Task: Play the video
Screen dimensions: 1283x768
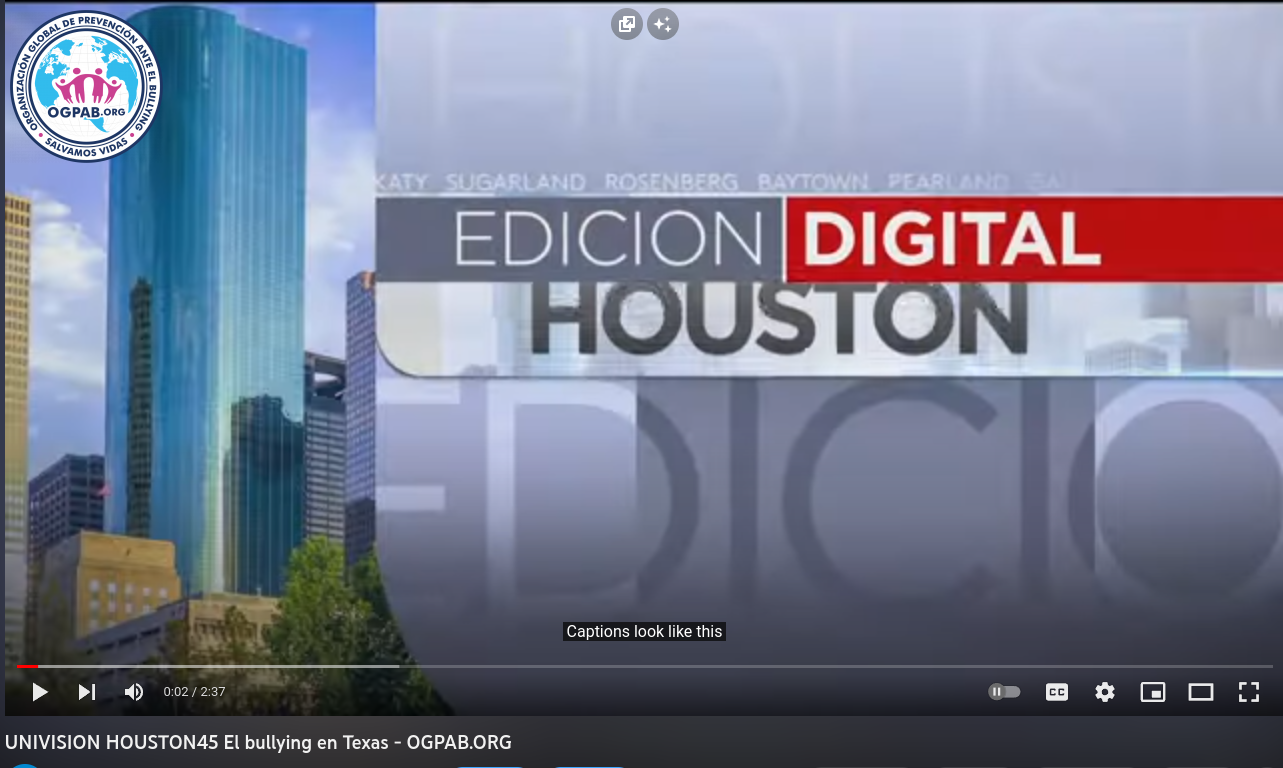Action: click(x=40, y=692)
